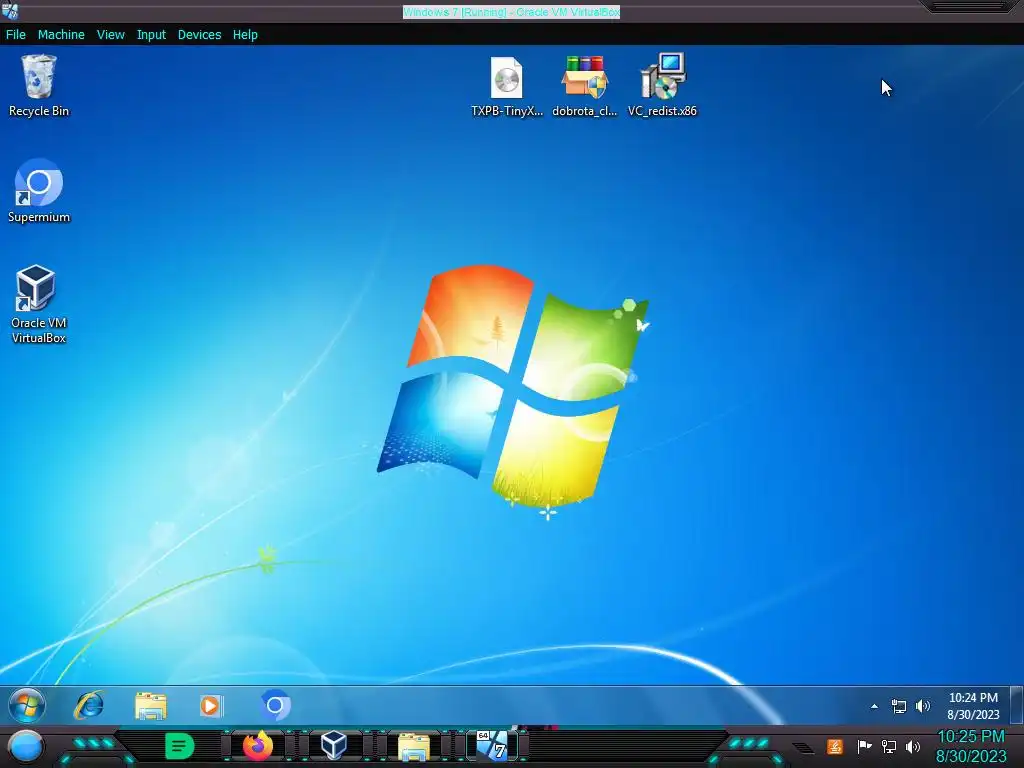Click the host volume speaker icon
Screen dimensions: 1024x768
click(x=913, y=746)
